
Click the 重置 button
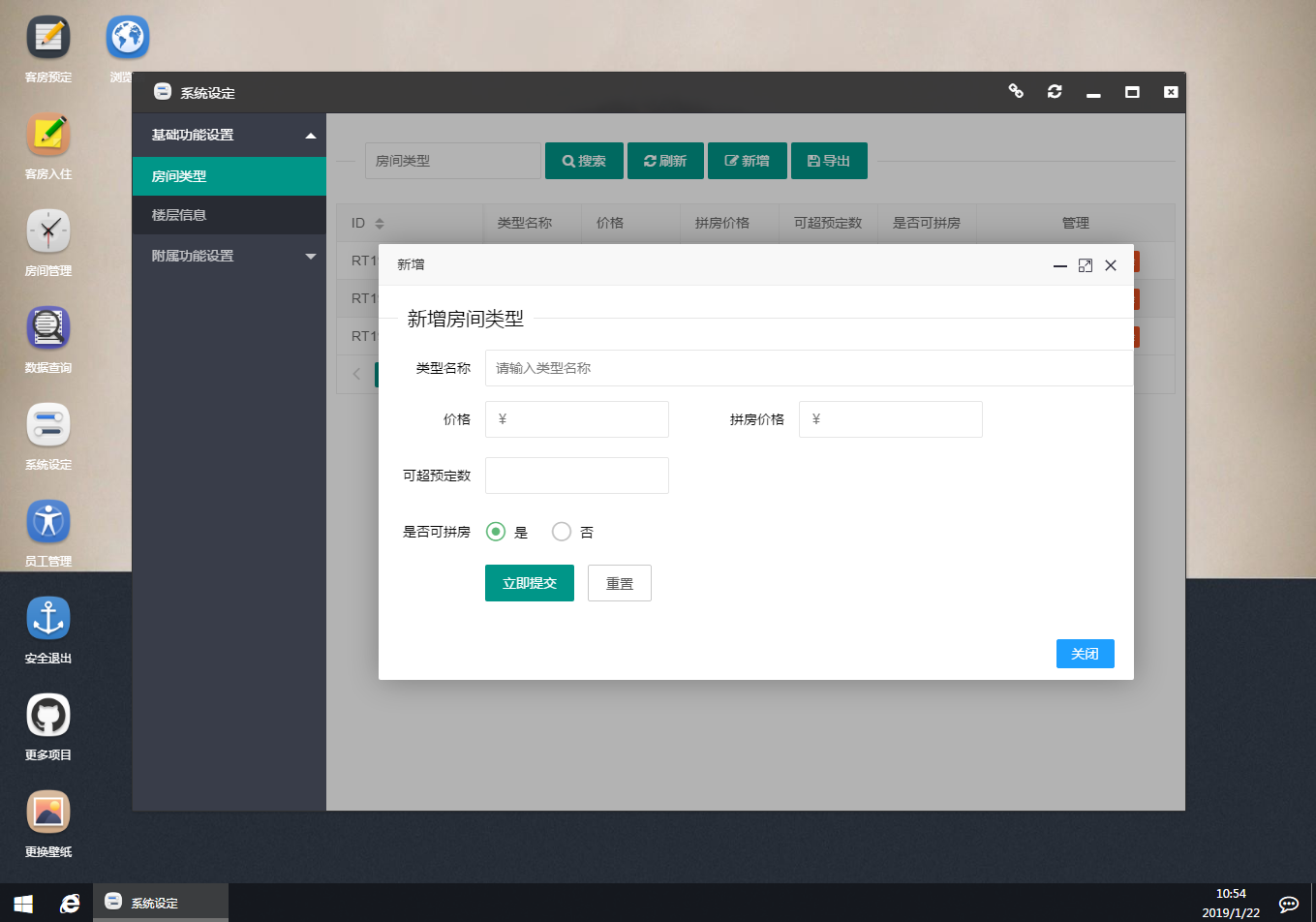click(620, 583)
